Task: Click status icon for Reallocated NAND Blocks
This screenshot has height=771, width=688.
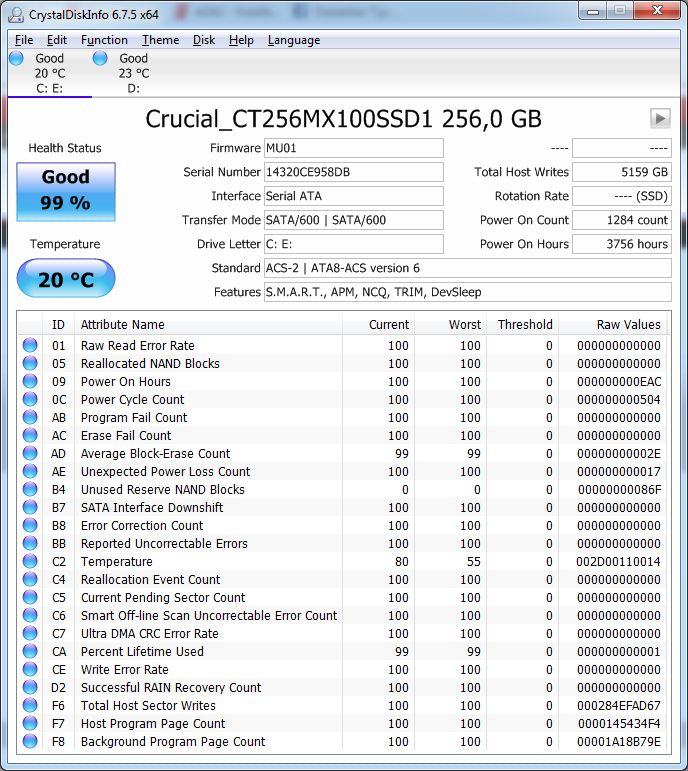Action: point(30,363)
